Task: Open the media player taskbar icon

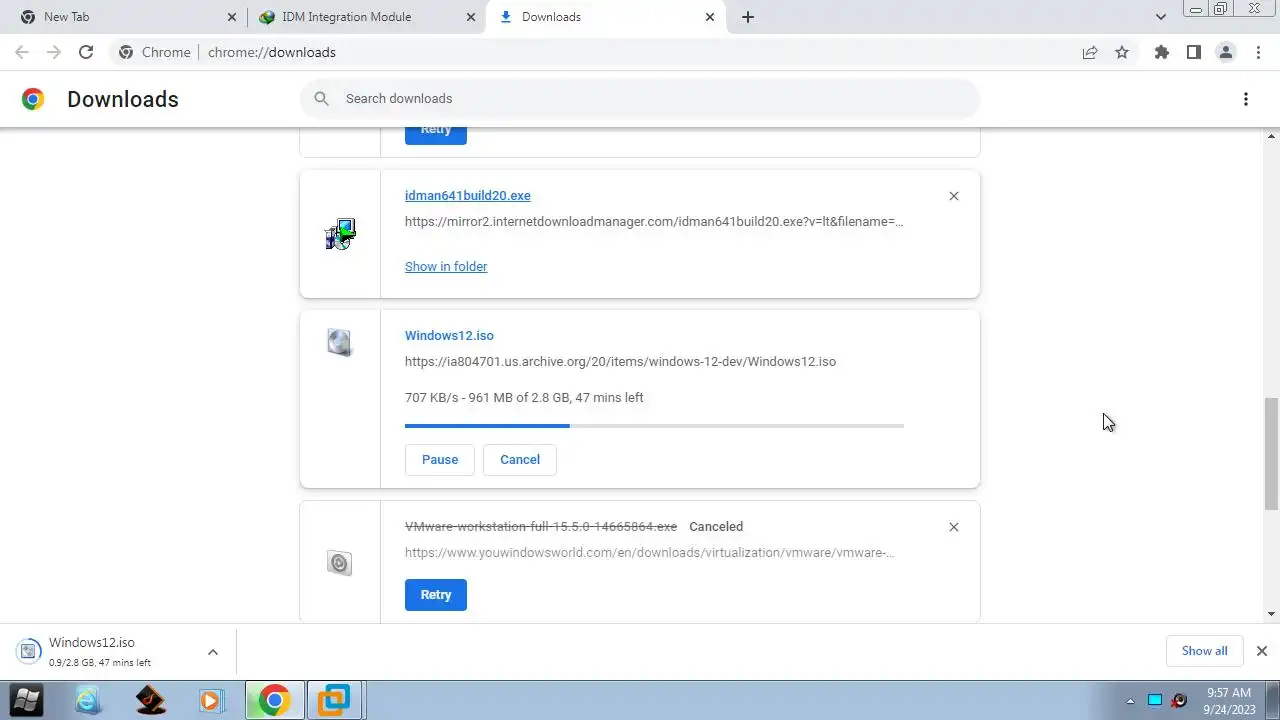Action: pos(211,700)
